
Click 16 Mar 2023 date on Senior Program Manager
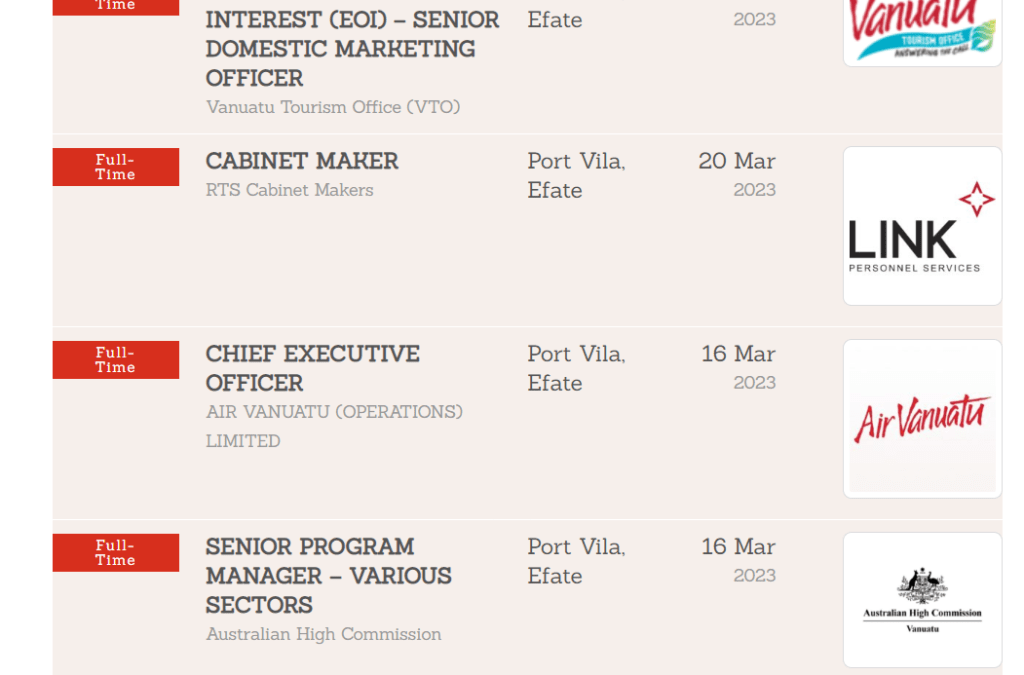pos(738,560)
